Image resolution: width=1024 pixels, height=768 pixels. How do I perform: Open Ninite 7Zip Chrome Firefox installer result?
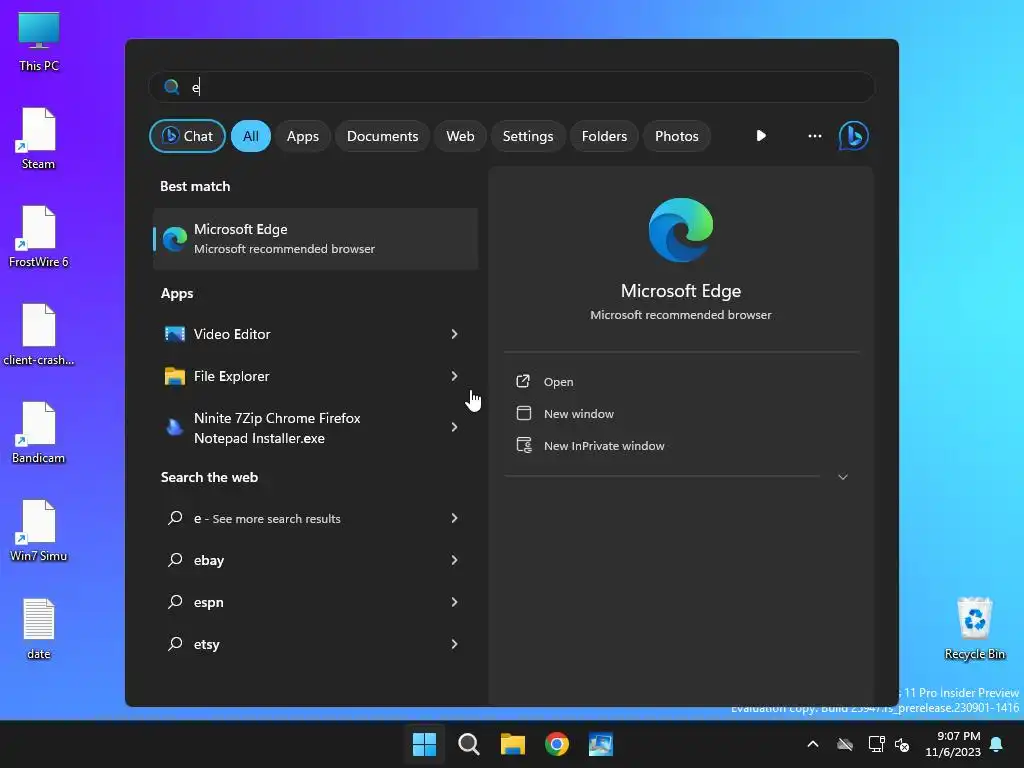[315, 428]
